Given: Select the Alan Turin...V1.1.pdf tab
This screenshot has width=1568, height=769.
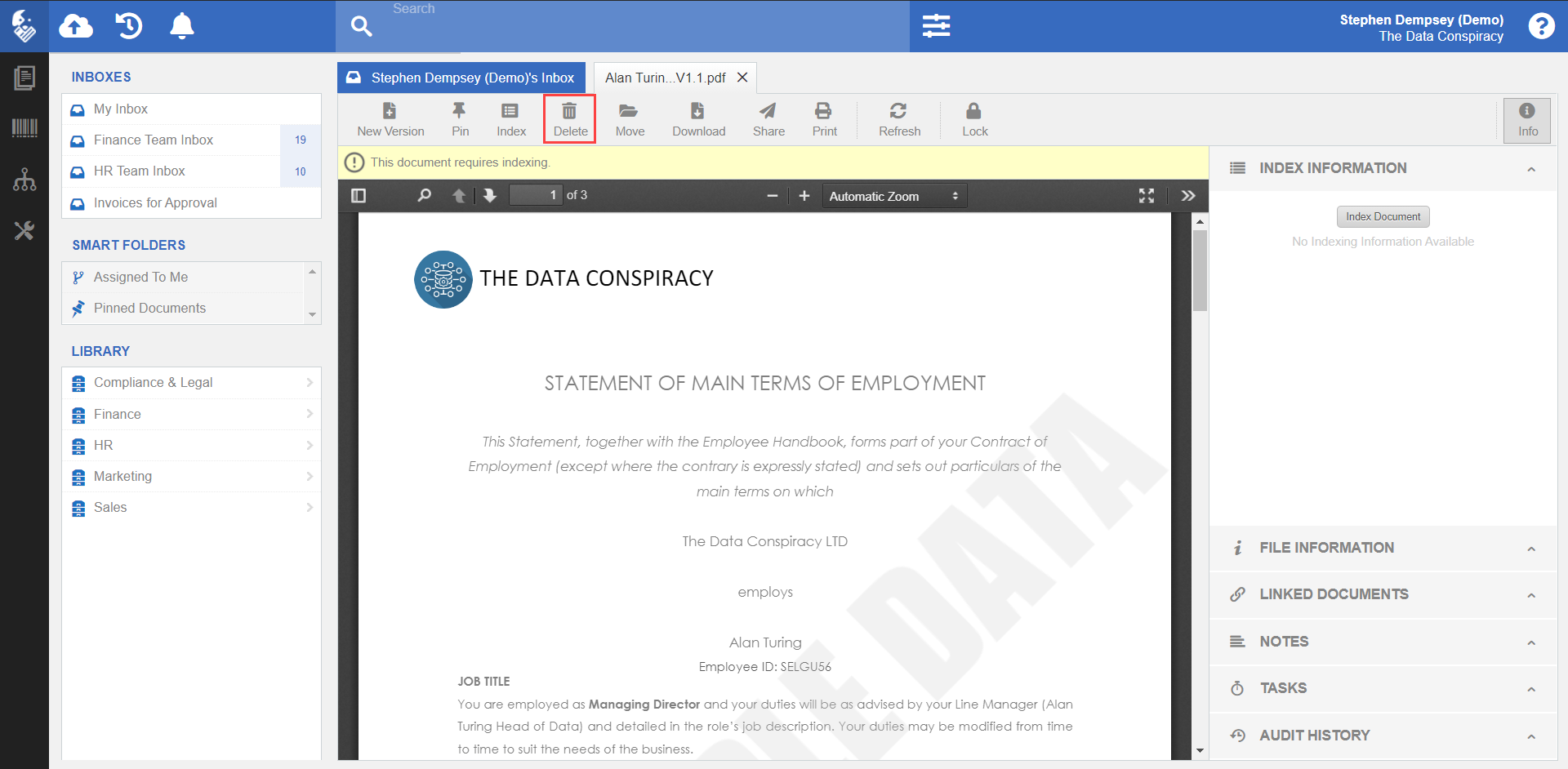Looking at the screenshot, I should click(x=665, y=78).
